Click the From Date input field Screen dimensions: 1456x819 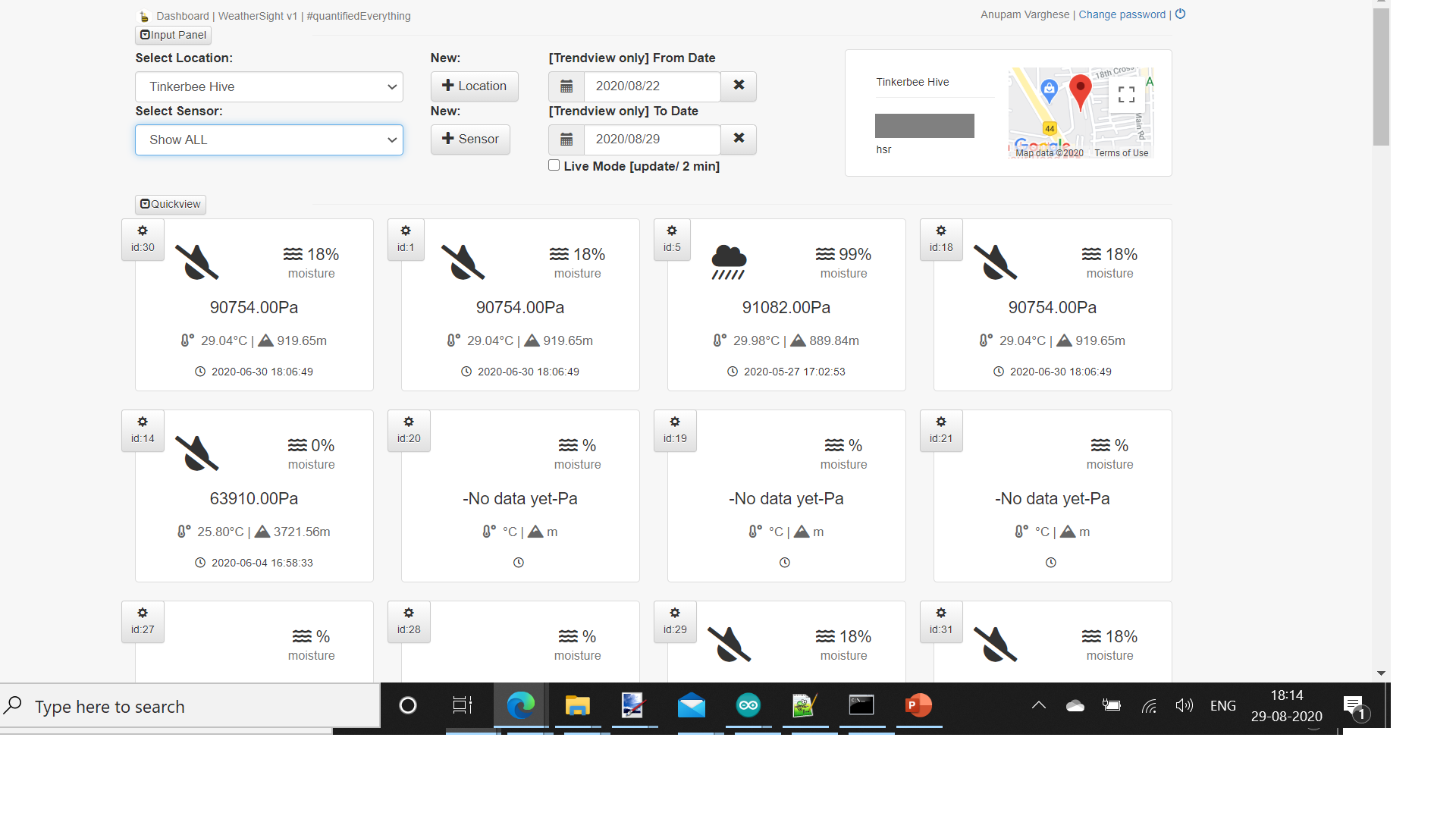tap(651, 86)
